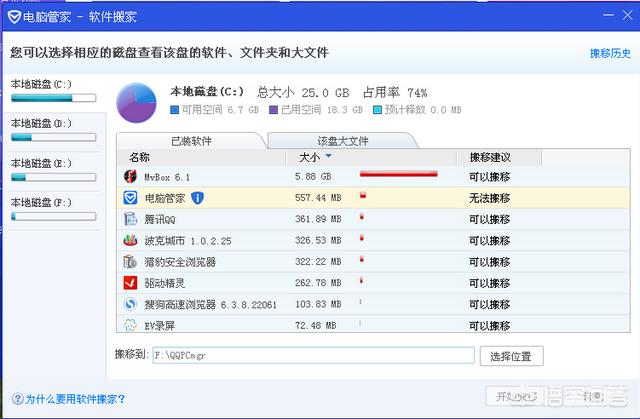Select 搜狗高速浏览器 6.3.8.22061 name
Viewport: 640px width, 419px height.
pyautogui.click(x=211, y=304)
